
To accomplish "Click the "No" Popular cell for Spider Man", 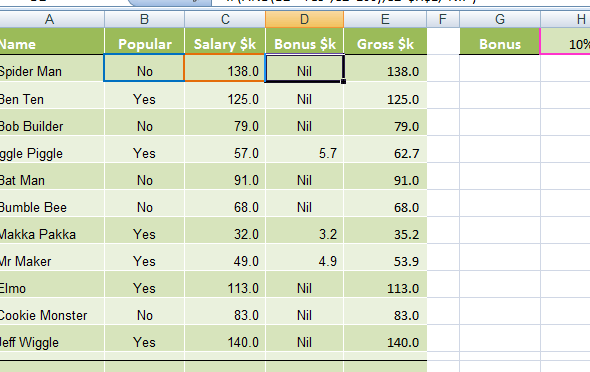I will pyautogui.click(x=144, y=68).
